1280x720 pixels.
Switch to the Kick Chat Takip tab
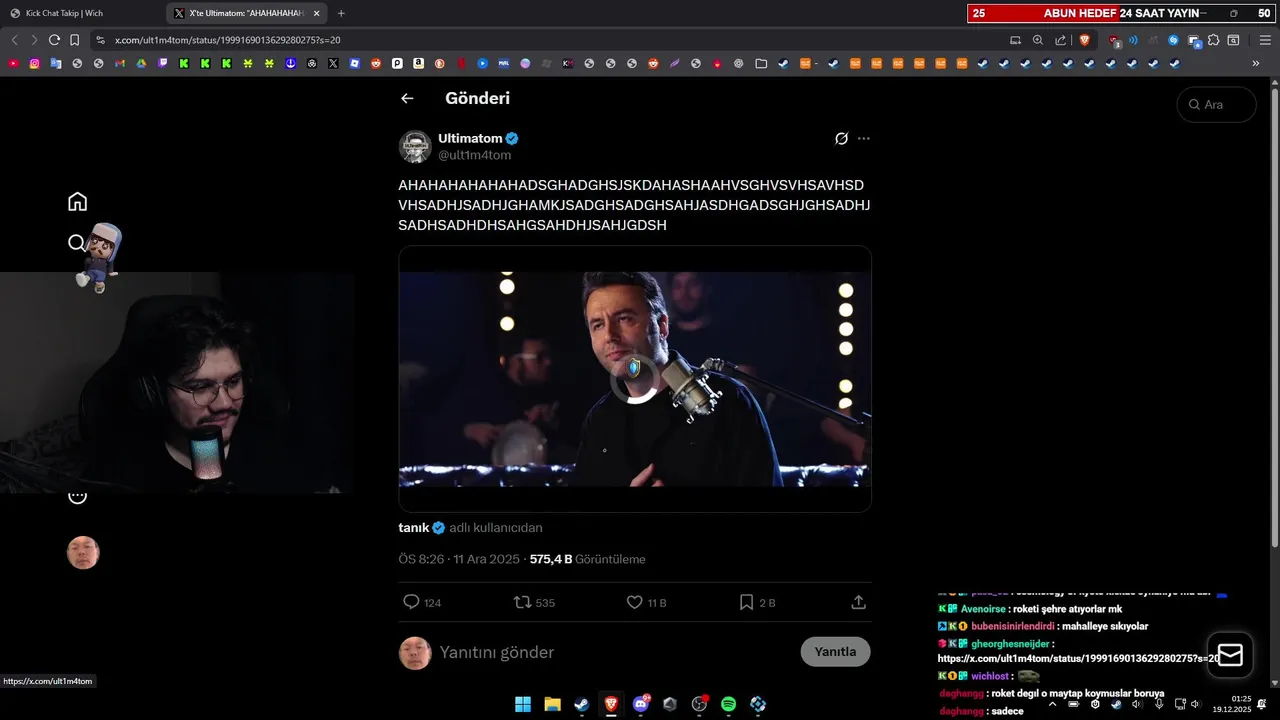tap(80, 13)
